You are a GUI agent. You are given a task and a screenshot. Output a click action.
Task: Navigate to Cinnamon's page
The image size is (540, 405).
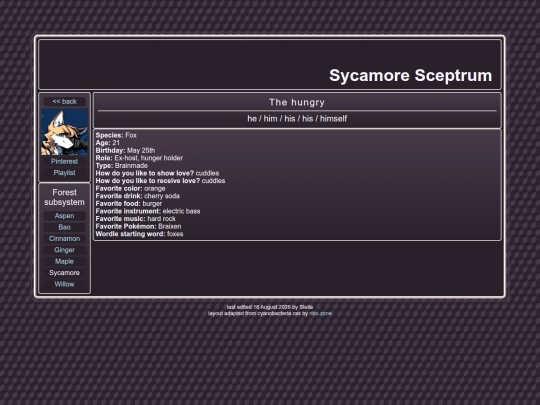64,239
